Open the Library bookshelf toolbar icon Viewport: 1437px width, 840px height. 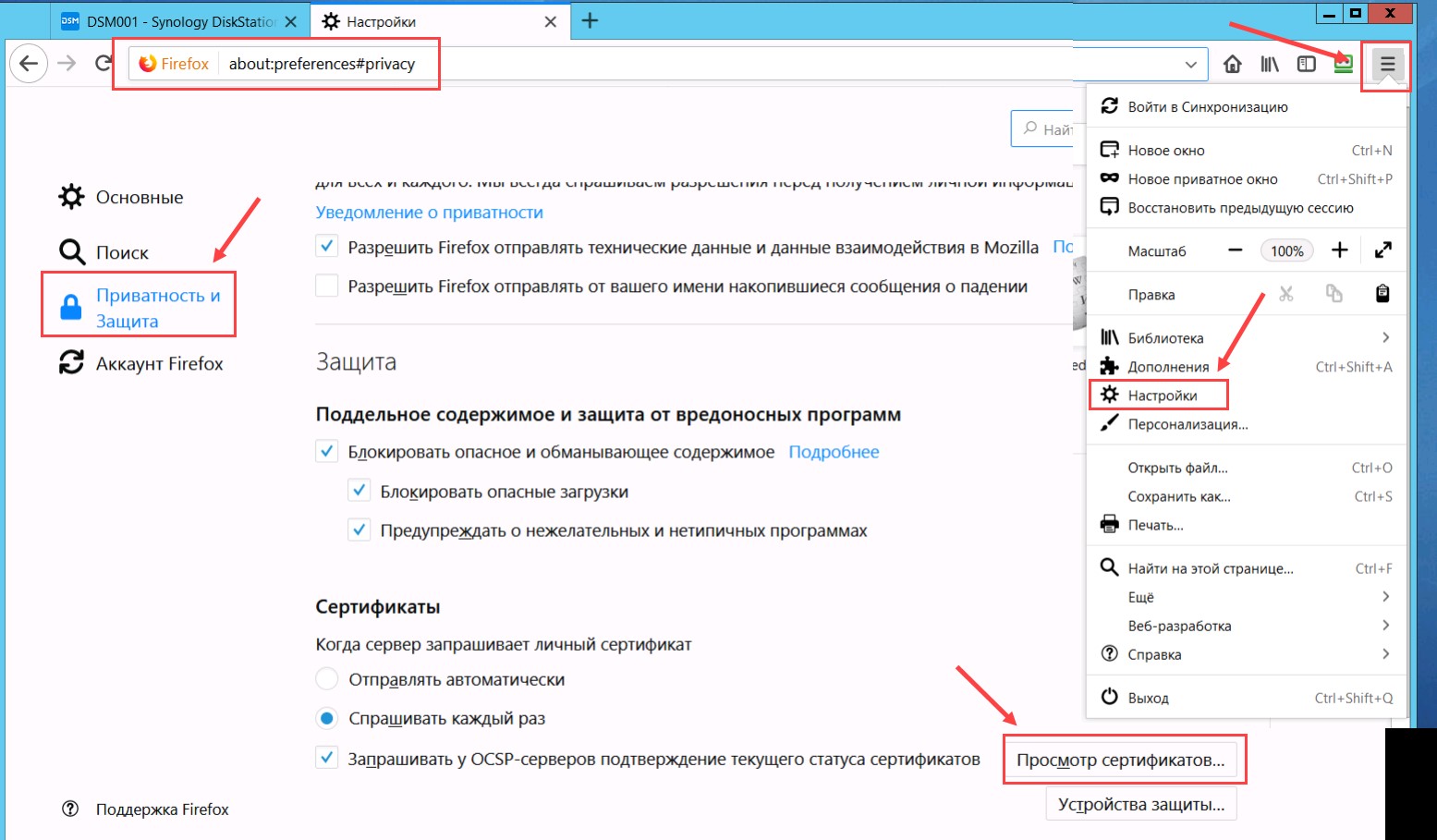tap(1270, 64)
